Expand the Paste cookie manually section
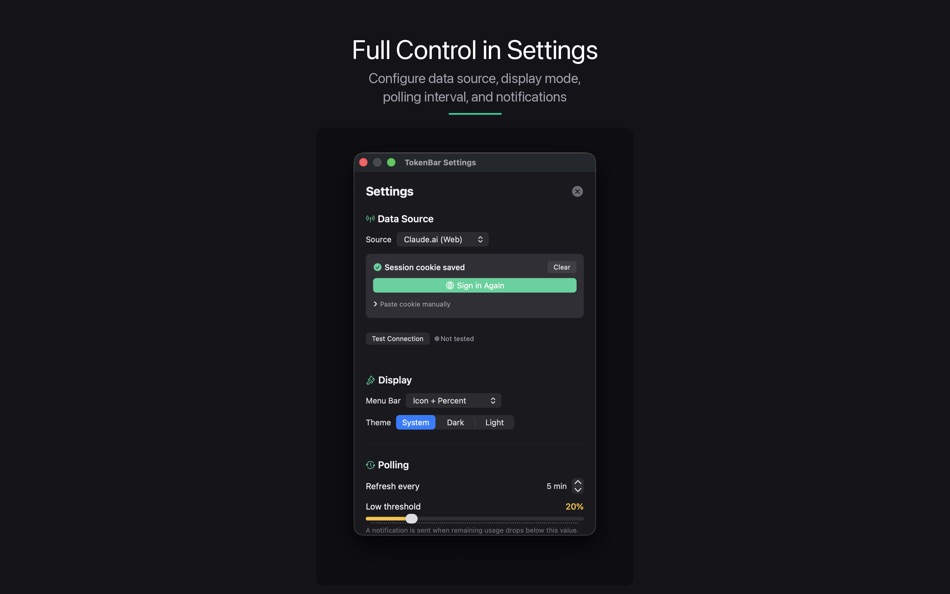Viewport: 950px width, 594px height. pos(412,304)
